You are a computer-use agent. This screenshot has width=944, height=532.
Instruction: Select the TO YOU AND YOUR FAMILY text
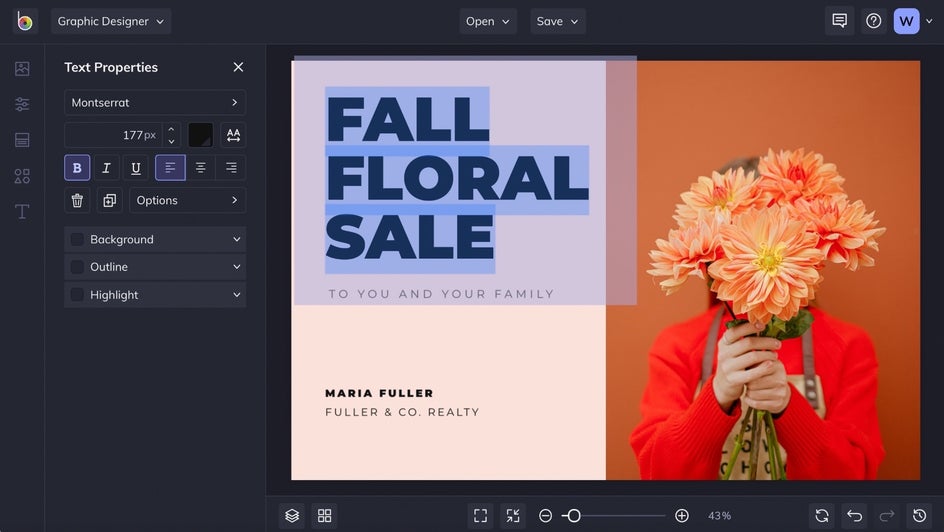pos(441,294)
